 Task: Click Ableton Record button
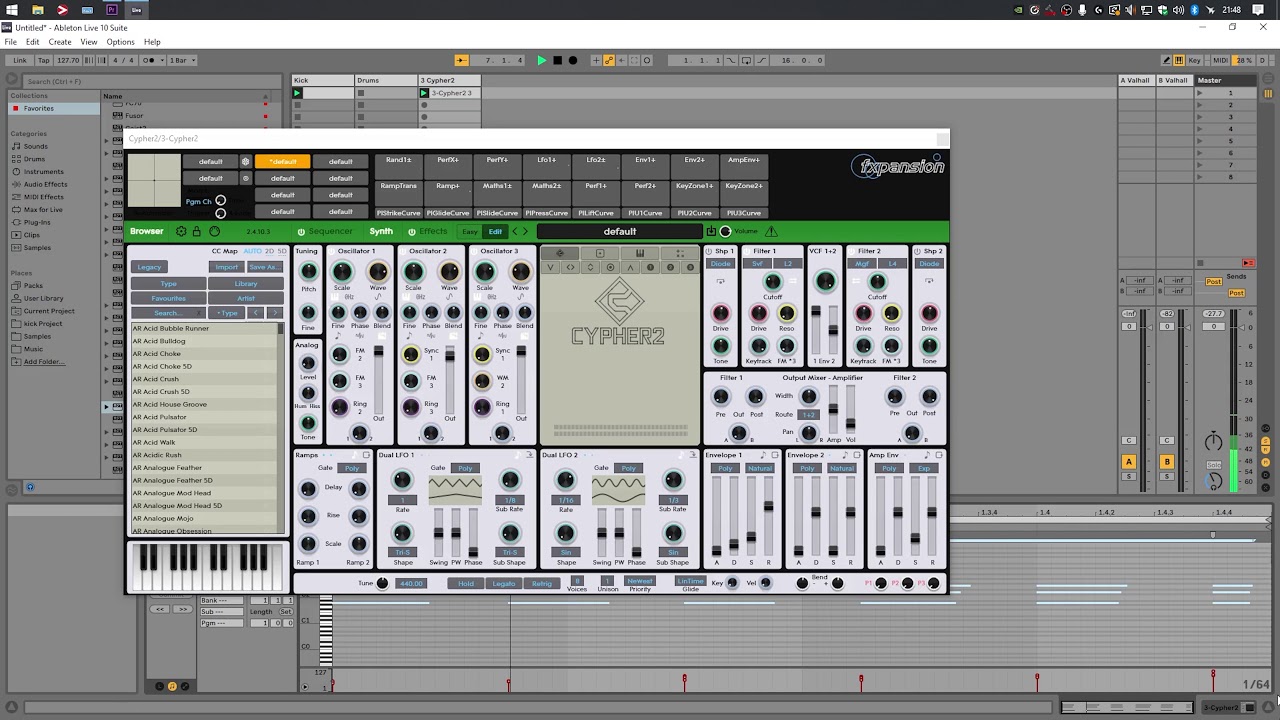[x=573, y=60]
